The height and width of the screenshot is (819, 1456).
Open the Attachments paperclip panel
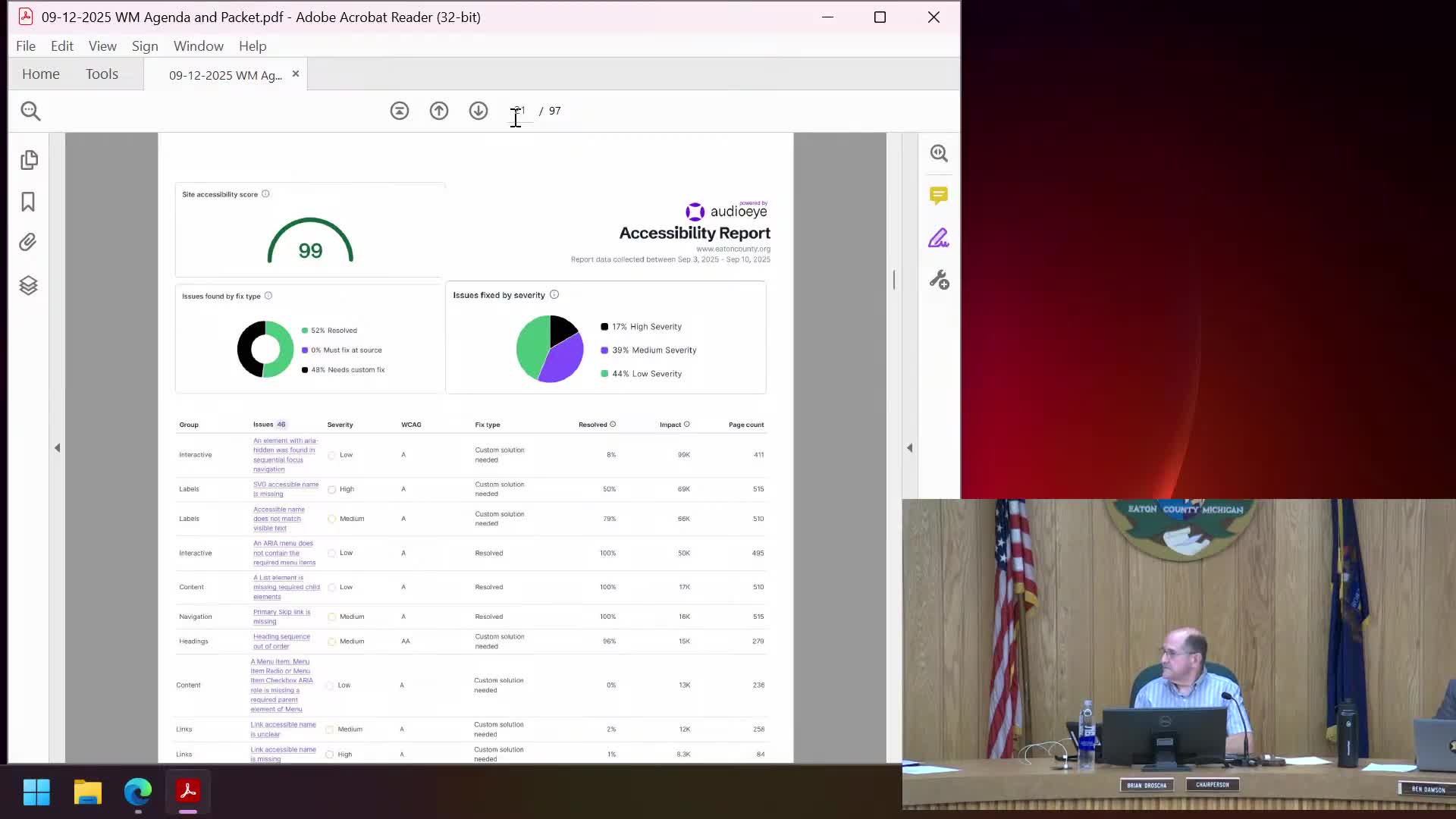coord(28,243)
